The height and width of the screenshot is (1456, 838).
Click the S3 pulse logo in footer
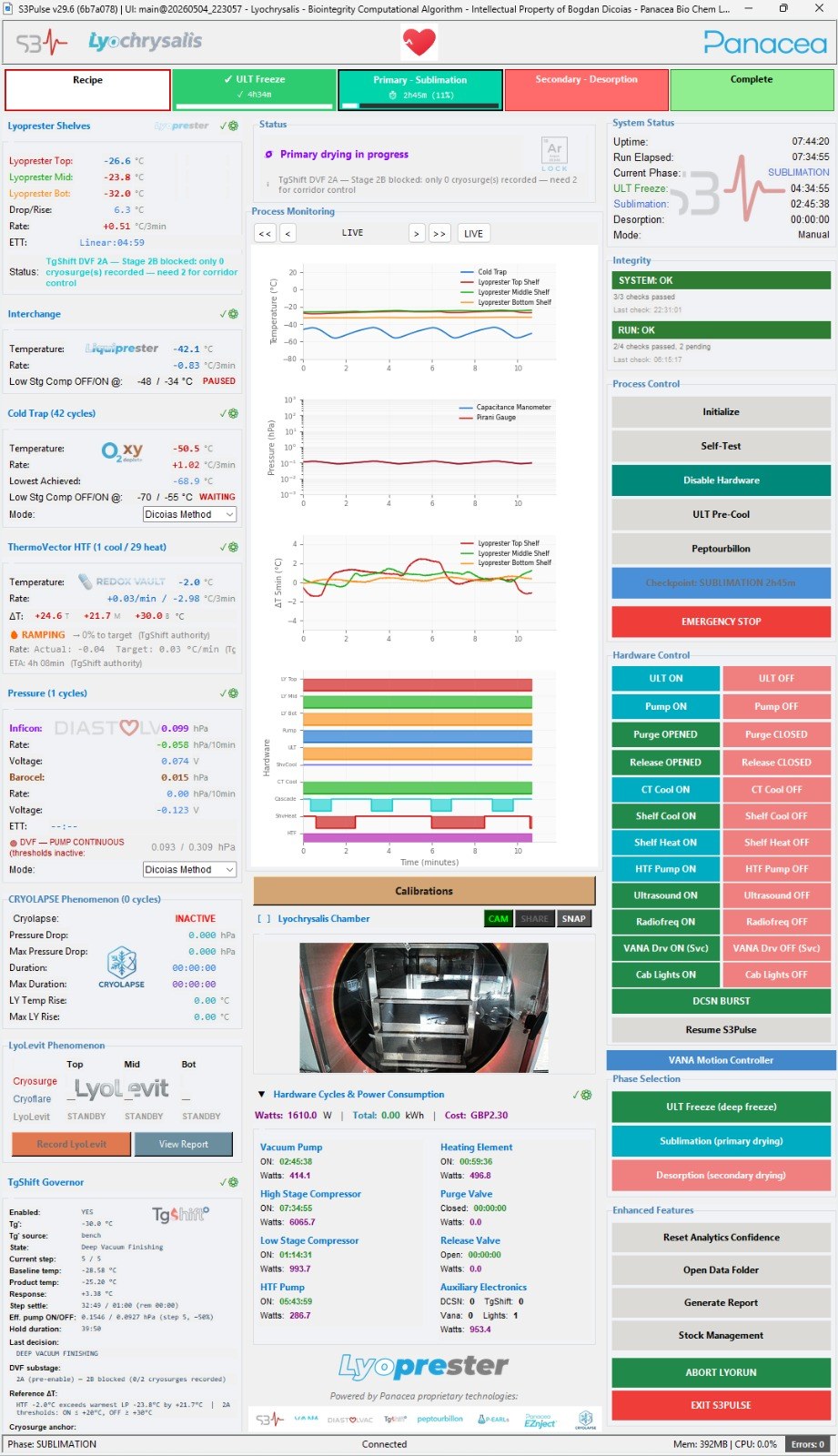(x=269, y=1419)
